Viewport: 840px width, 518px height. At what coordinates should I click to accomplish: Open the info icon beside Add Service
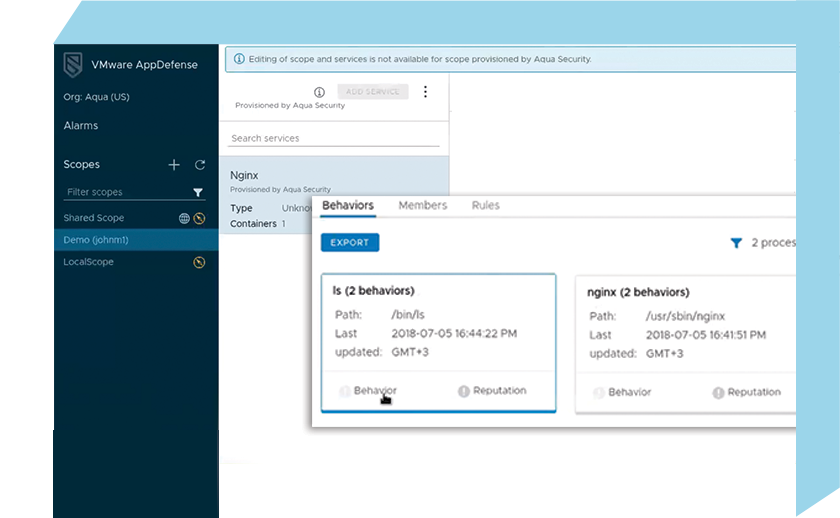pos(319,92)
